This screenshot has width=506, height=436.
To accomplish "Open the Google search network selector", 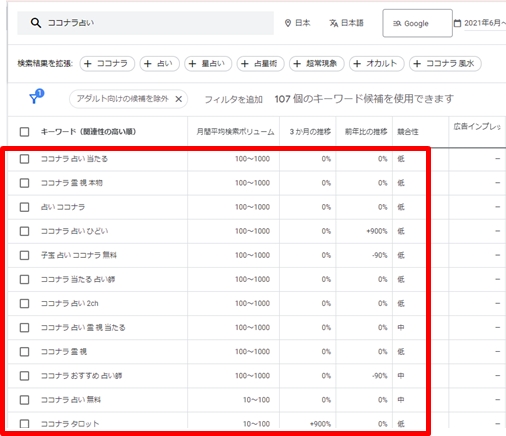I will (417, 23).
